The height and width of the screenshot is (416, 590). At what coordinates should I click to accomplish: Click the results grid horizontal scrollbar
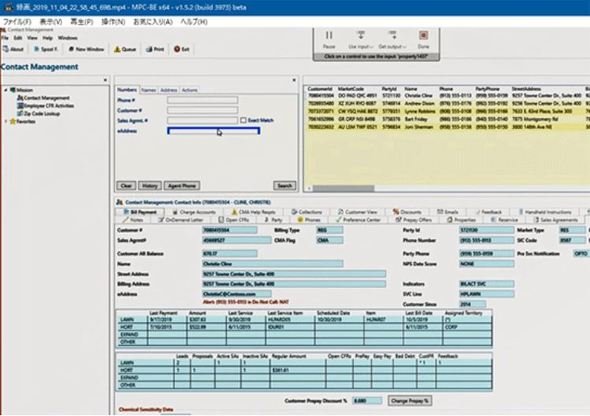pyautogui.click(x=344, y=188)
